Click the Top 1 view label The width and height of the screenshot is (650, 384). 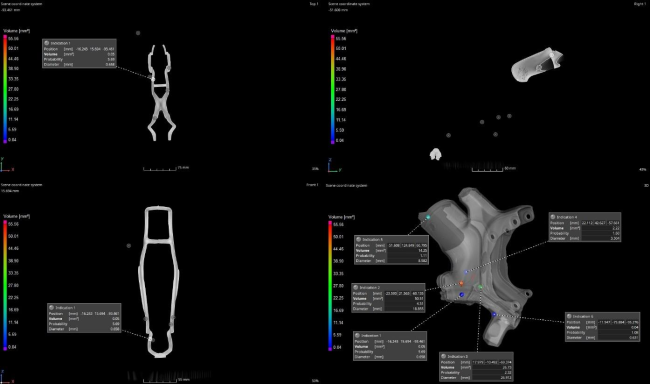click(314, 4)
